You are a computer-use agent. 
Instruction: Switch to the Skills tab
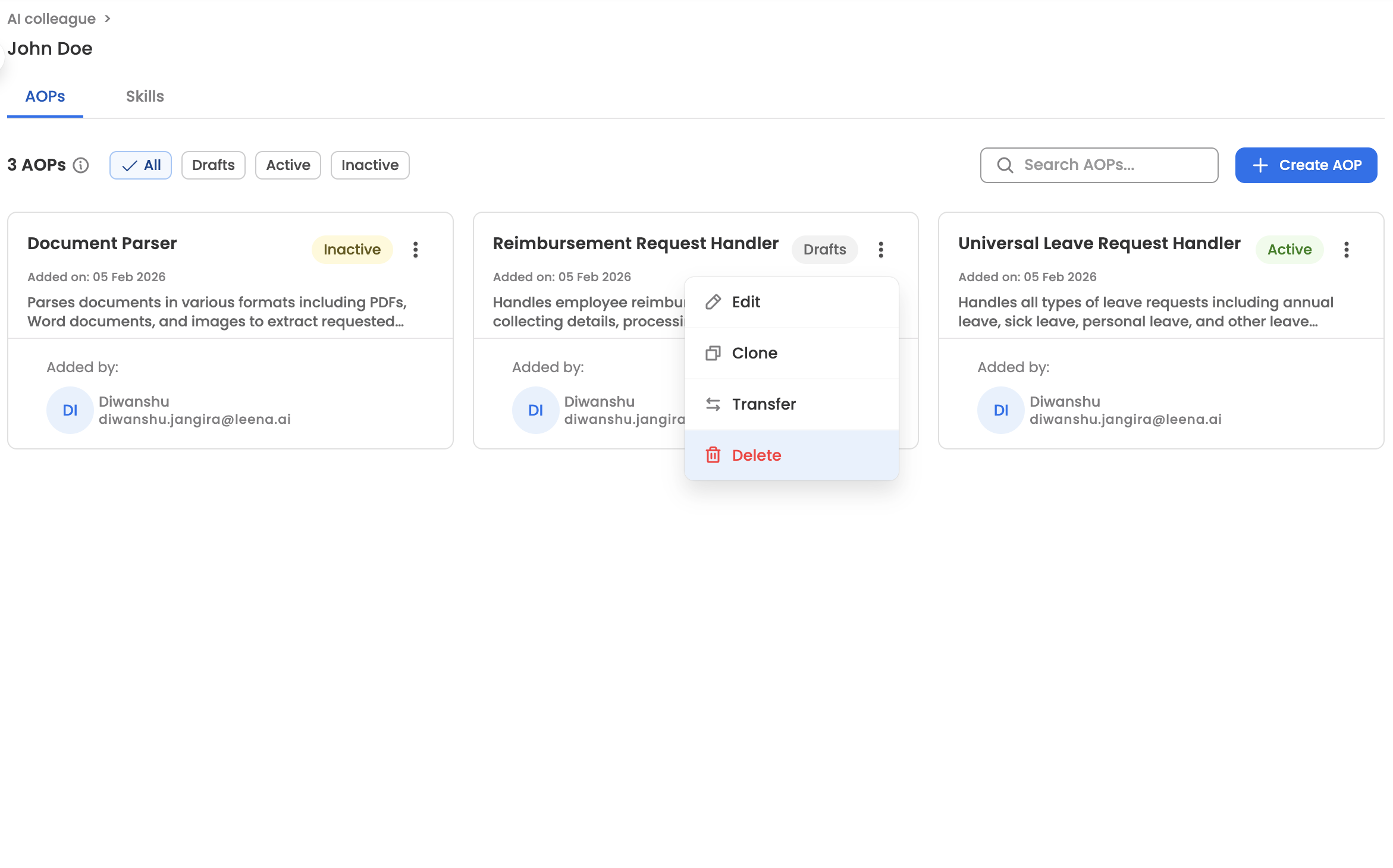[x=145, y=96]
